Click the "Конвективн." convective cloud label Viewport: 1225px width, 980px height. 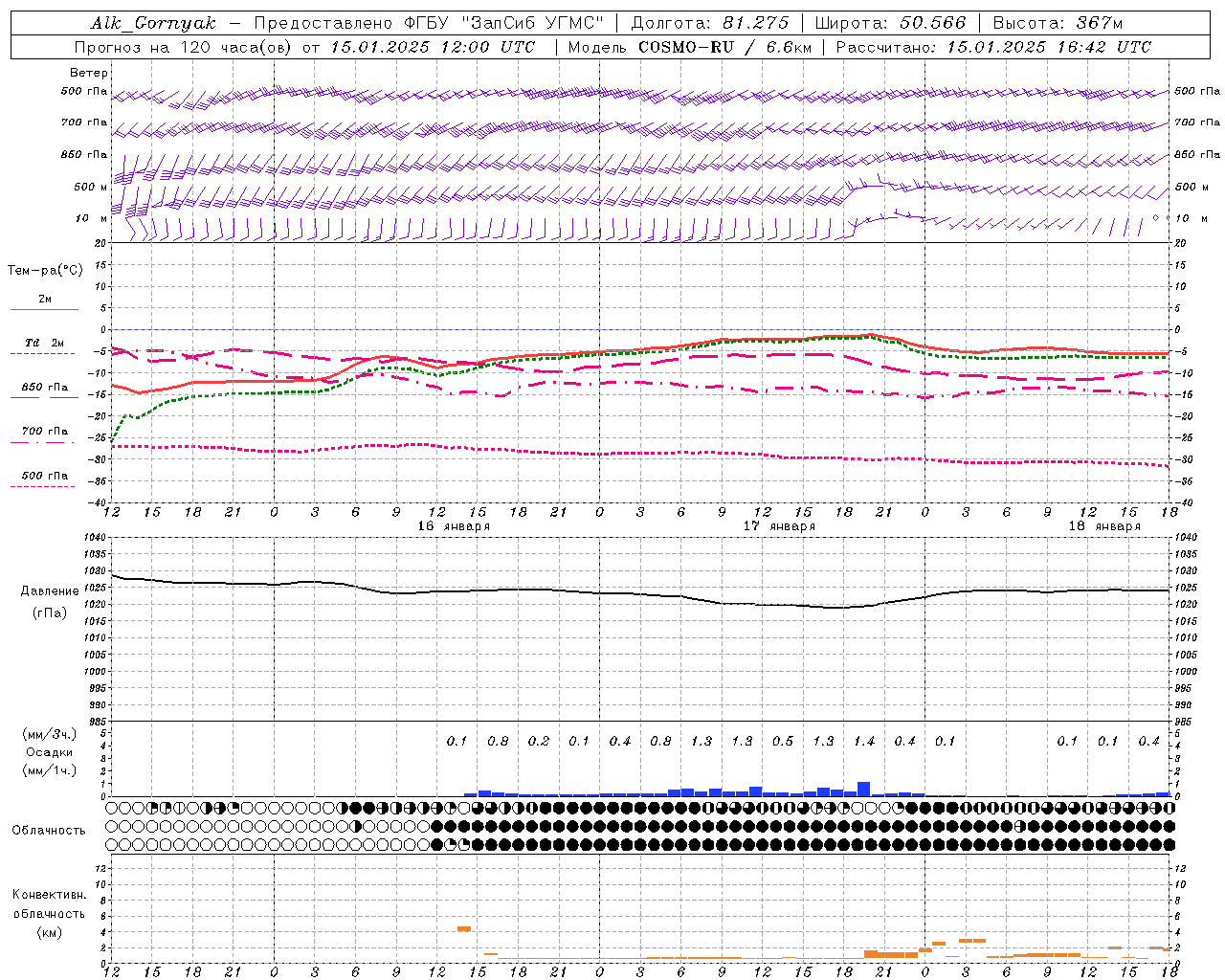tap(49, 895)
